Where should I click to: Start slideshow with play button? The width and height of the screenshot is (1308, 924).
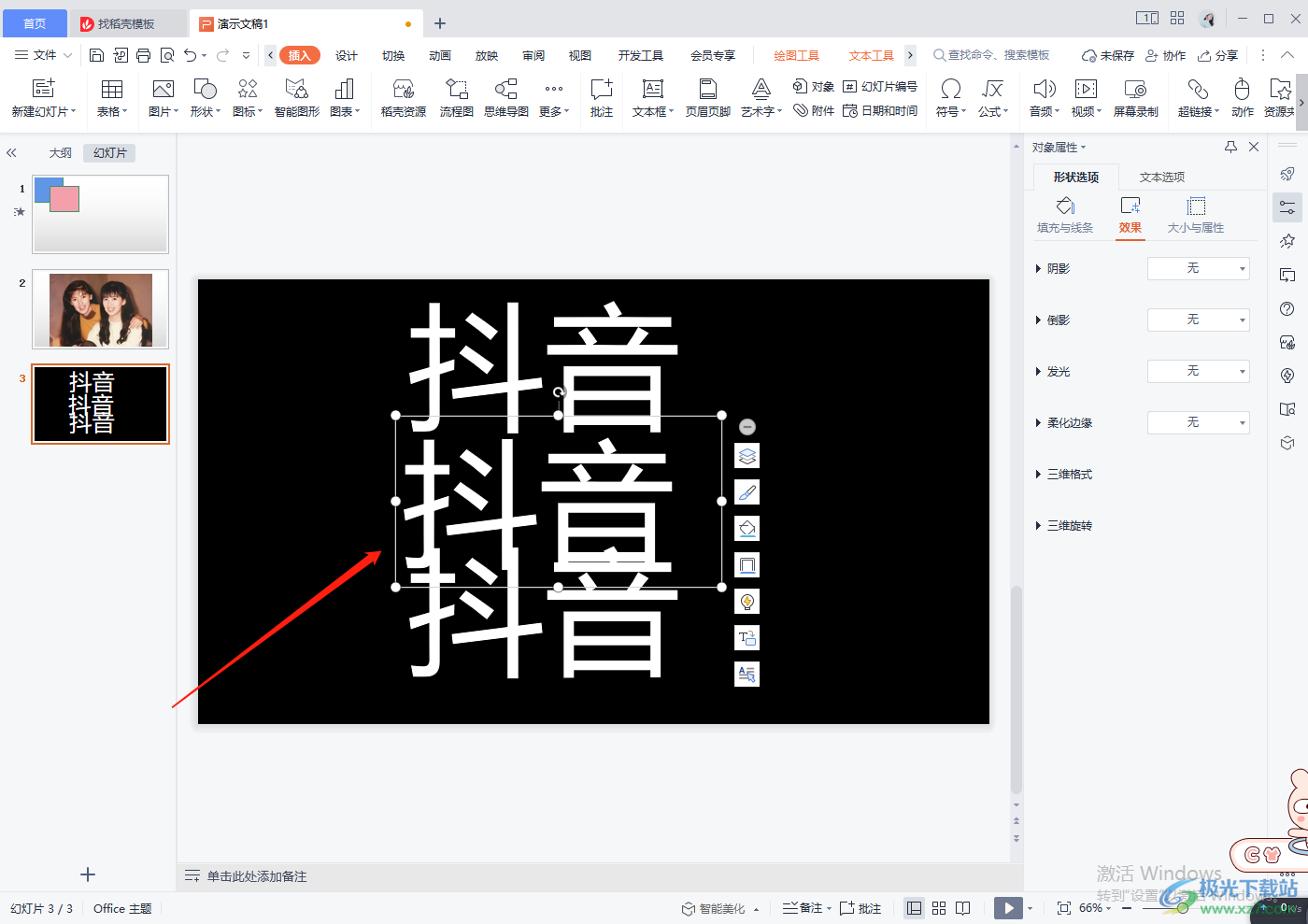click(1008, 908)
